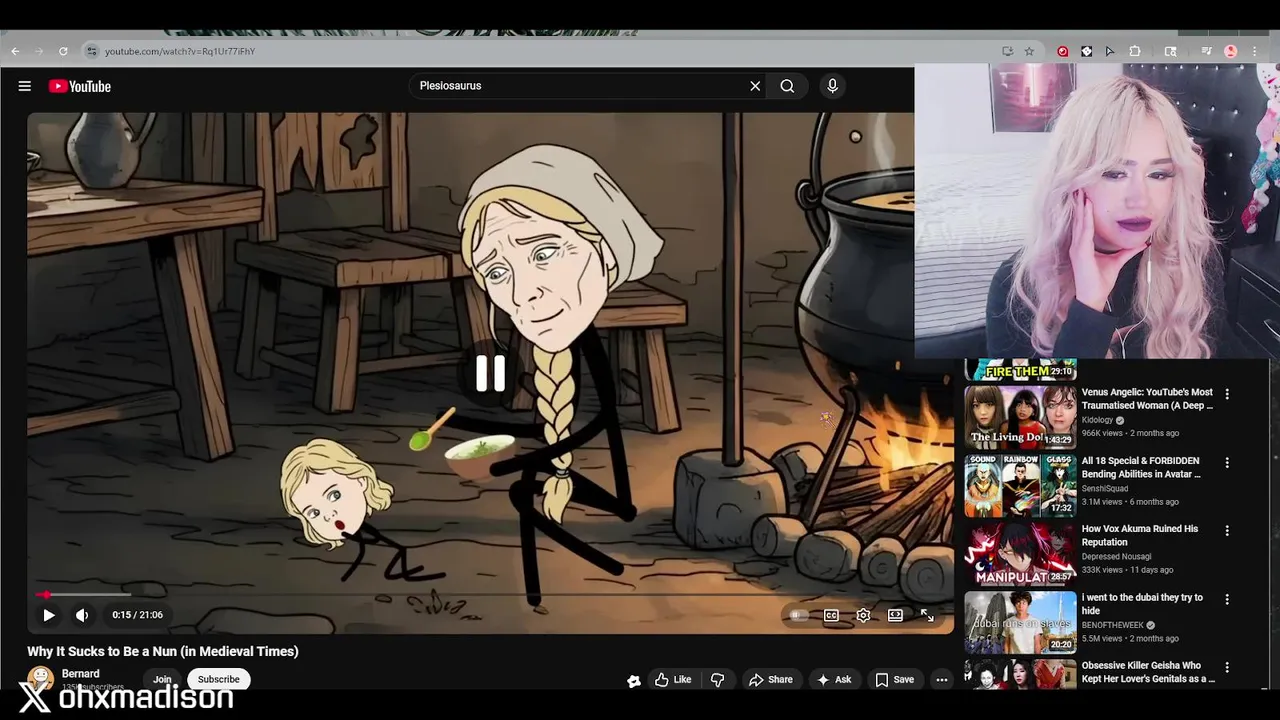
Task: Open Venus Angelic video title link
Action: [x=1147, y=399]
